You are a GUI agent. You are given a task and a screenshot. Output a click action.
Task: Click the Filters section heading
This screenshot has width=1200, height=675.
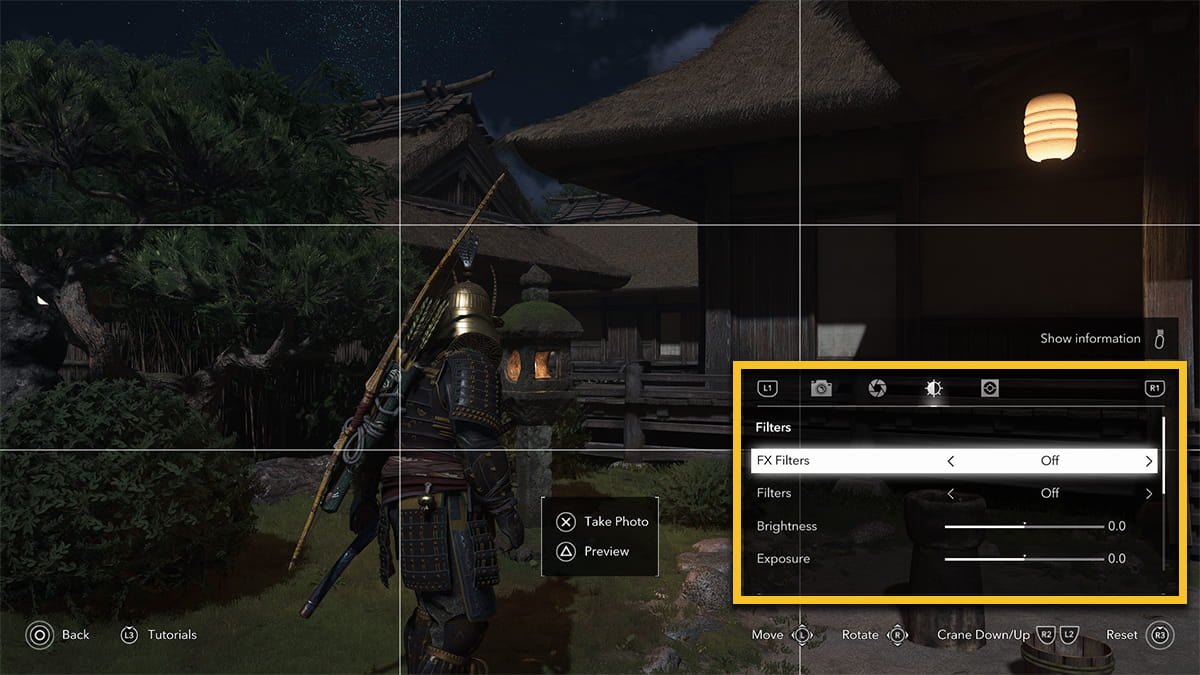[x=774, y=427]
